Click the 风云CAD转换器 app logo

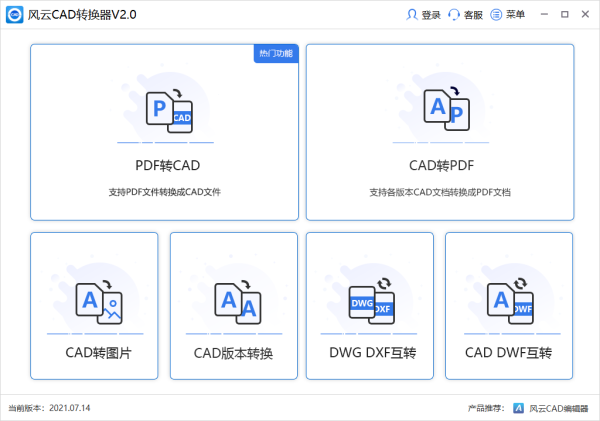15,15
